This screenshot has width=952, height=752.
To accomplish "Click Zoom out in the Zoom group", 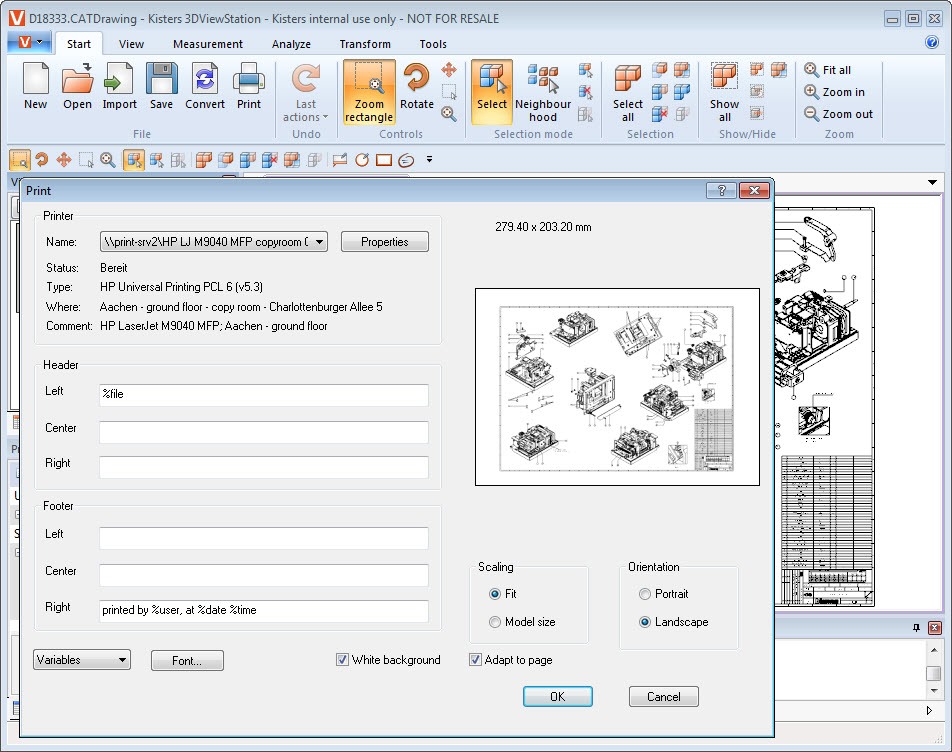I will tap(838, 113).
